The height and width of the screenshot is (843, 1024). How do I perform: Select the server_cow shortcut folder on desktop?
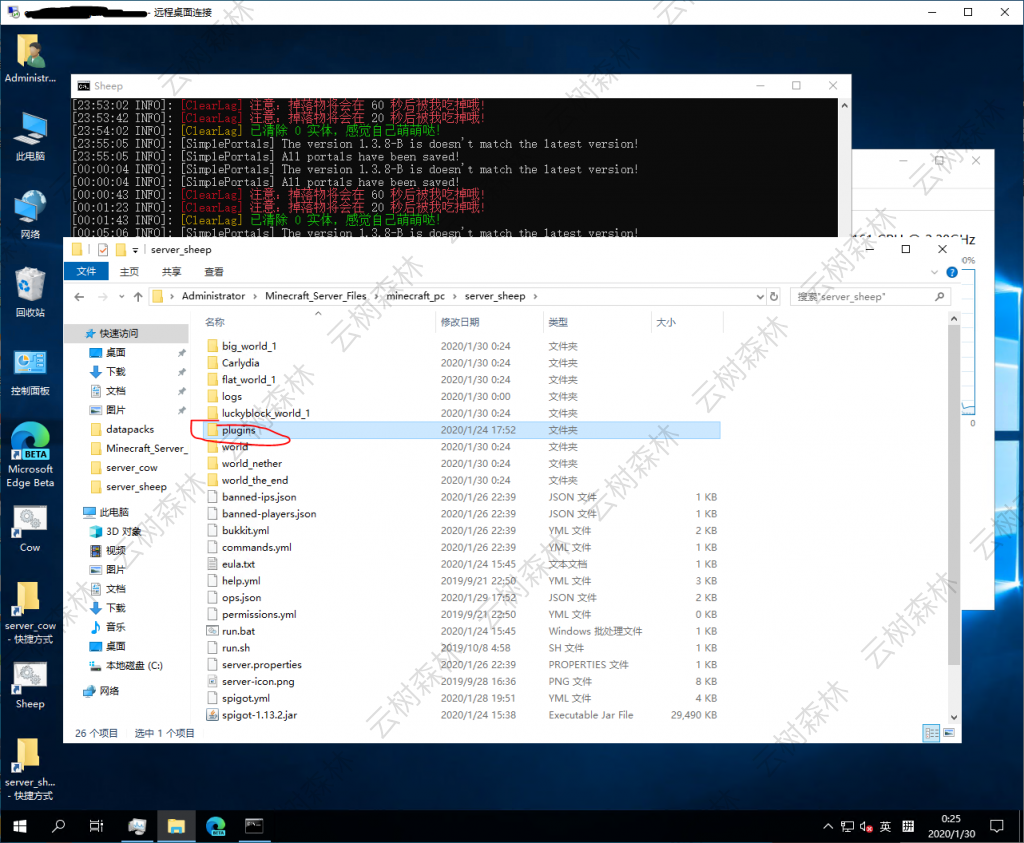30,614
